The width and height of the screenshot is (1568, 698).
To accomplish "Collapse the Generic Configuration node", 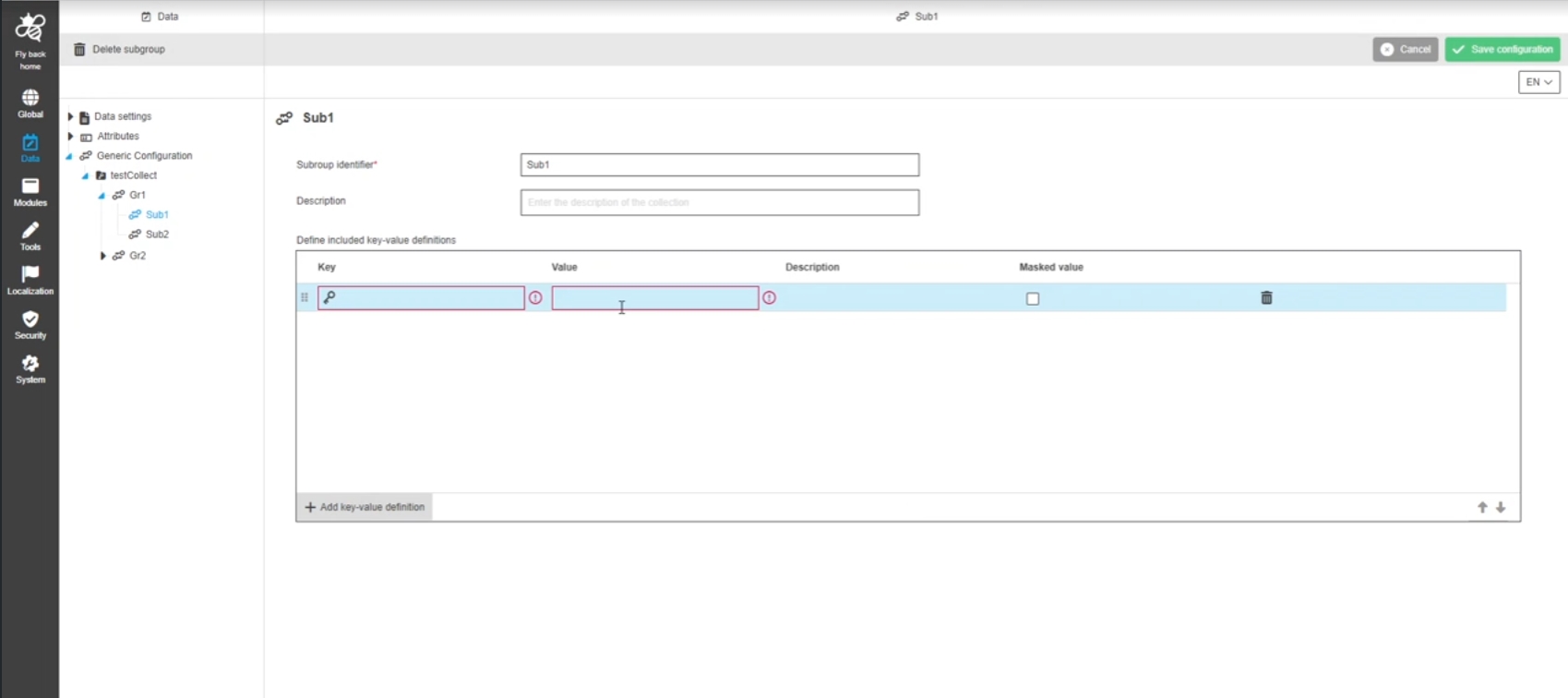I will pos(69,156).
